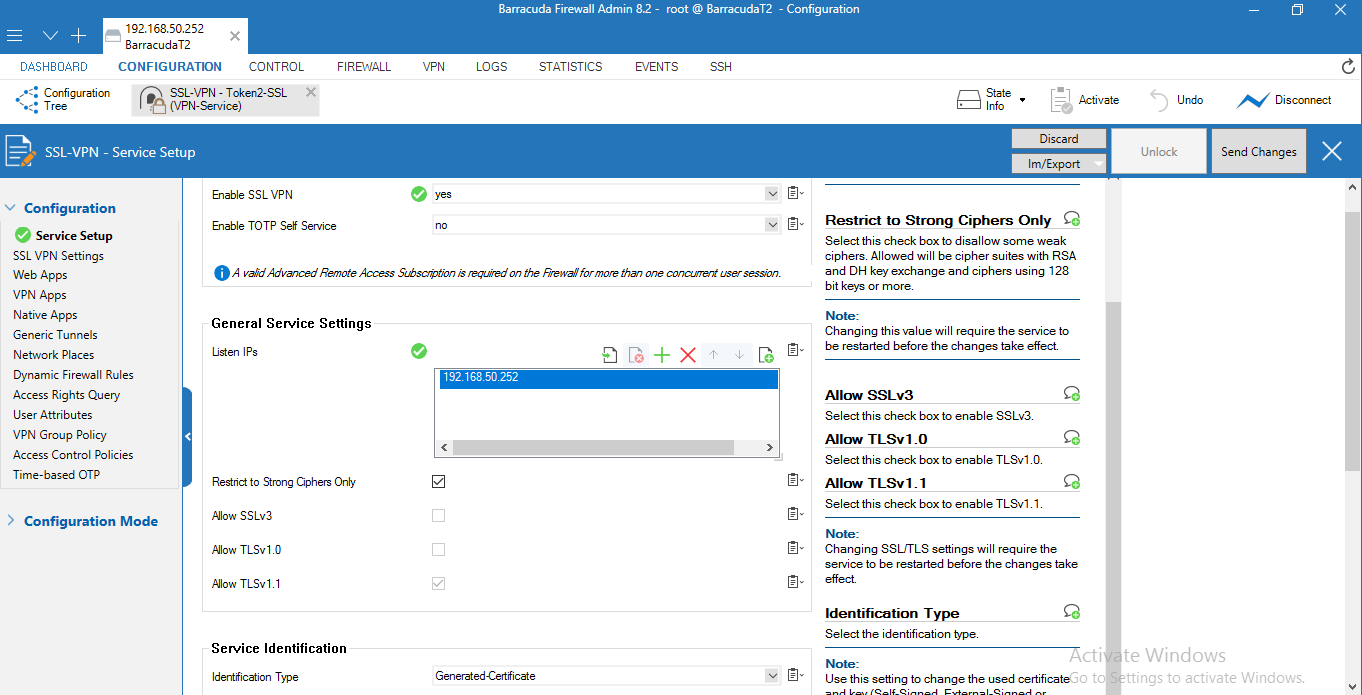This screenshot has height=695, width=1362.
Task: Switch to the VPN tab
Action: [434, 67]
